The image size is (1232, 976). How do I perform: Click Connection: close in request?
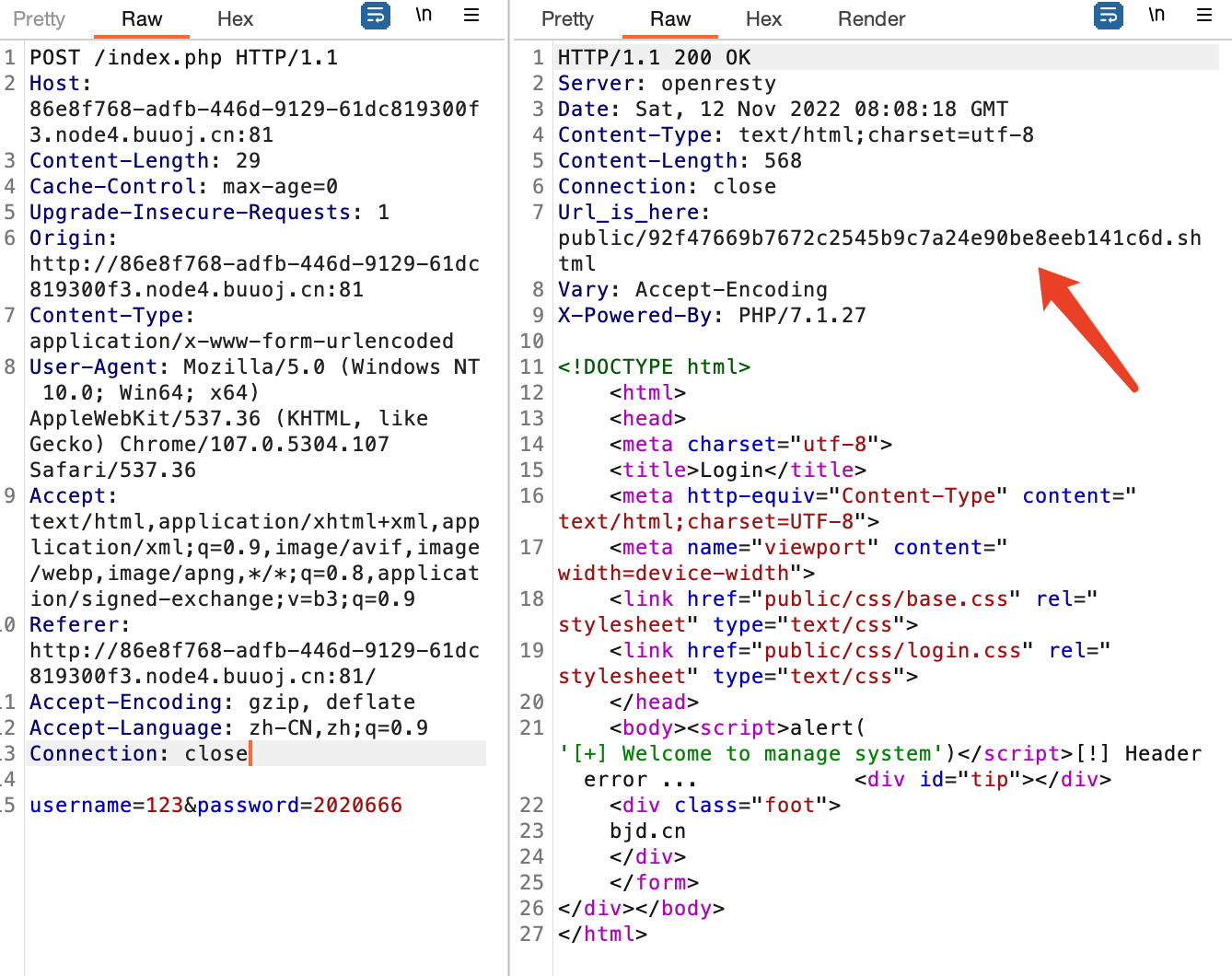(139, 753)
